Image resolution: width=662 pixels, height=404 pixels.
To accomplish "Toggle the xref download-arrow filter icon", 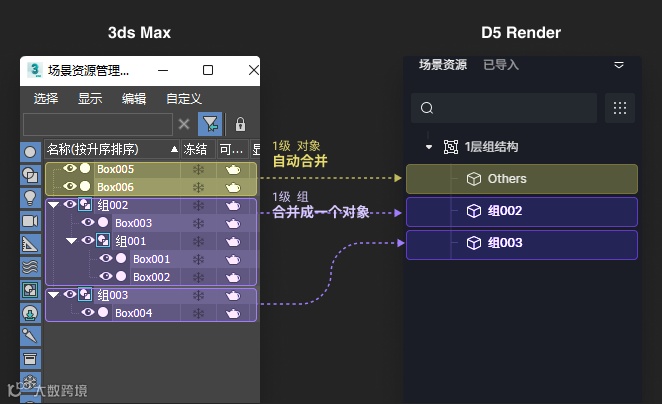I will [30, 313].
